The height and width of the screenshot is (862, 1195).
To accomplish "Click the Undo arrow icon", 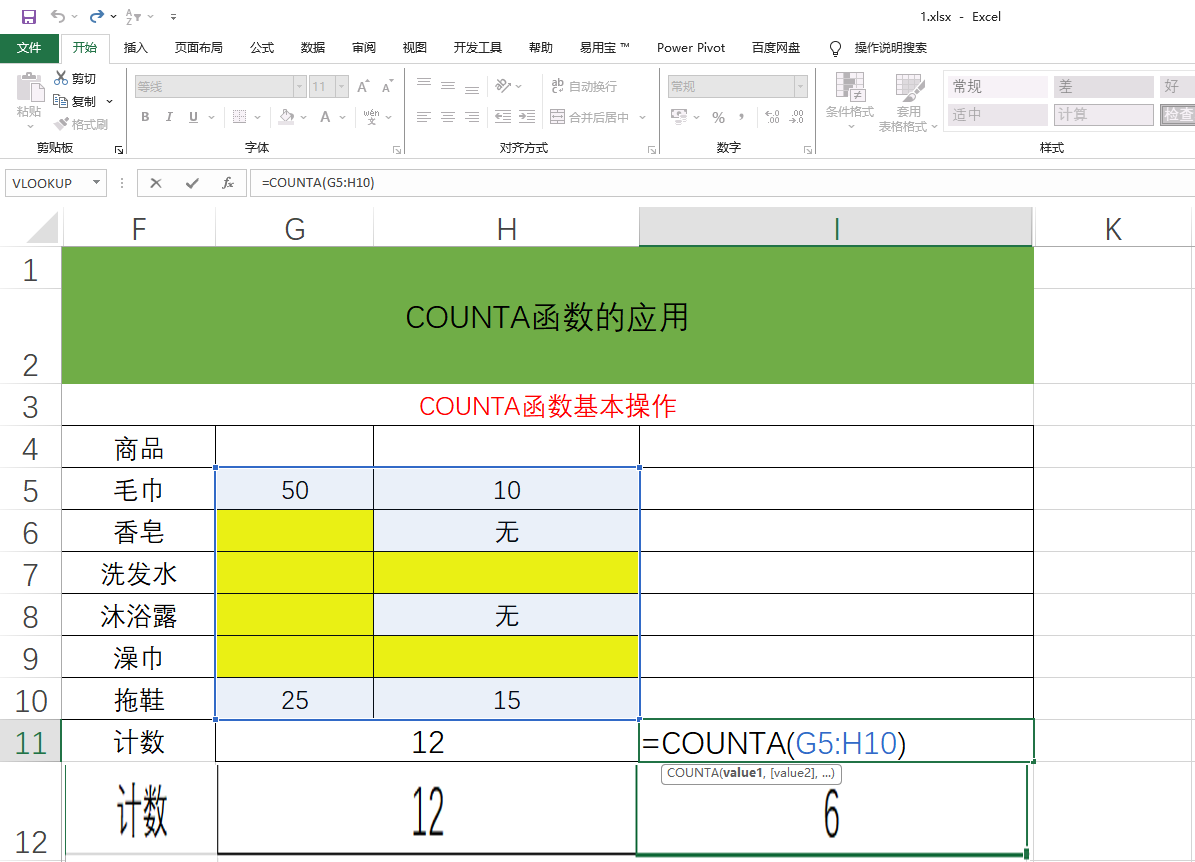I will pyautogui.click(x=58, y=16).
